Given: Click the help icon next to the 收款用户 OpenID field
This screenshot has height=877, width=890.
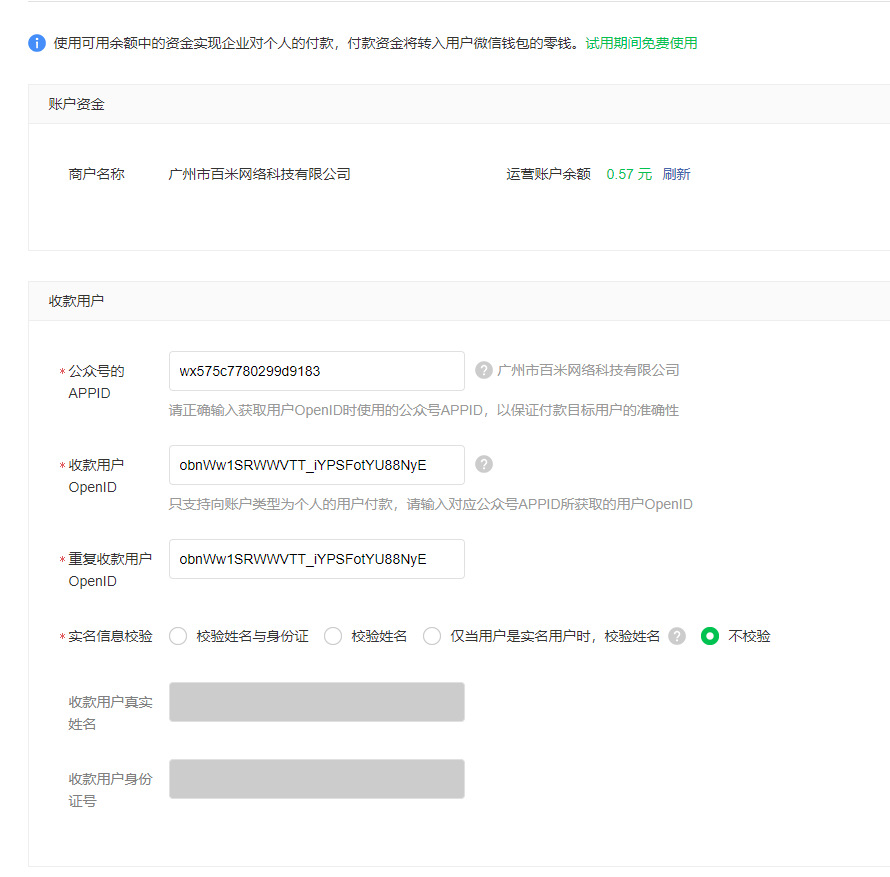Looking at the screenshot, I should click(484, 464).
